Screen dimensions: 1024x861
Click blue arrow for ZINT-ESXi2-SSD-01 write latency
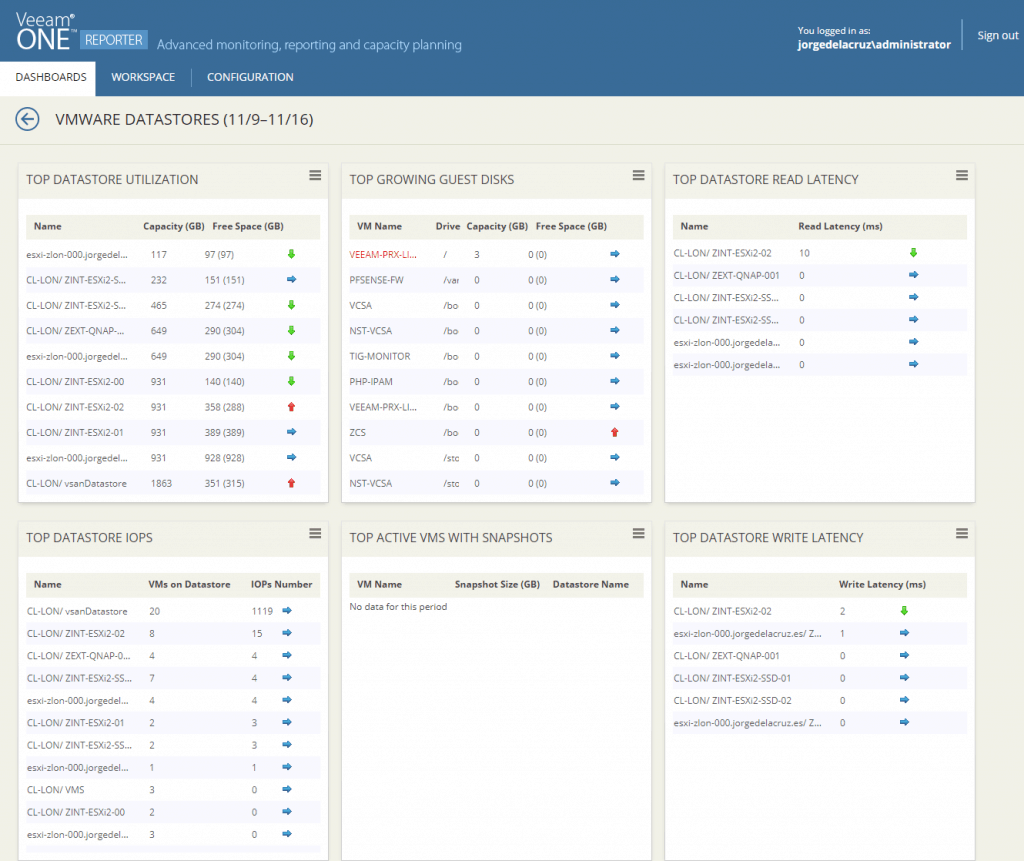tap(904, 677)
